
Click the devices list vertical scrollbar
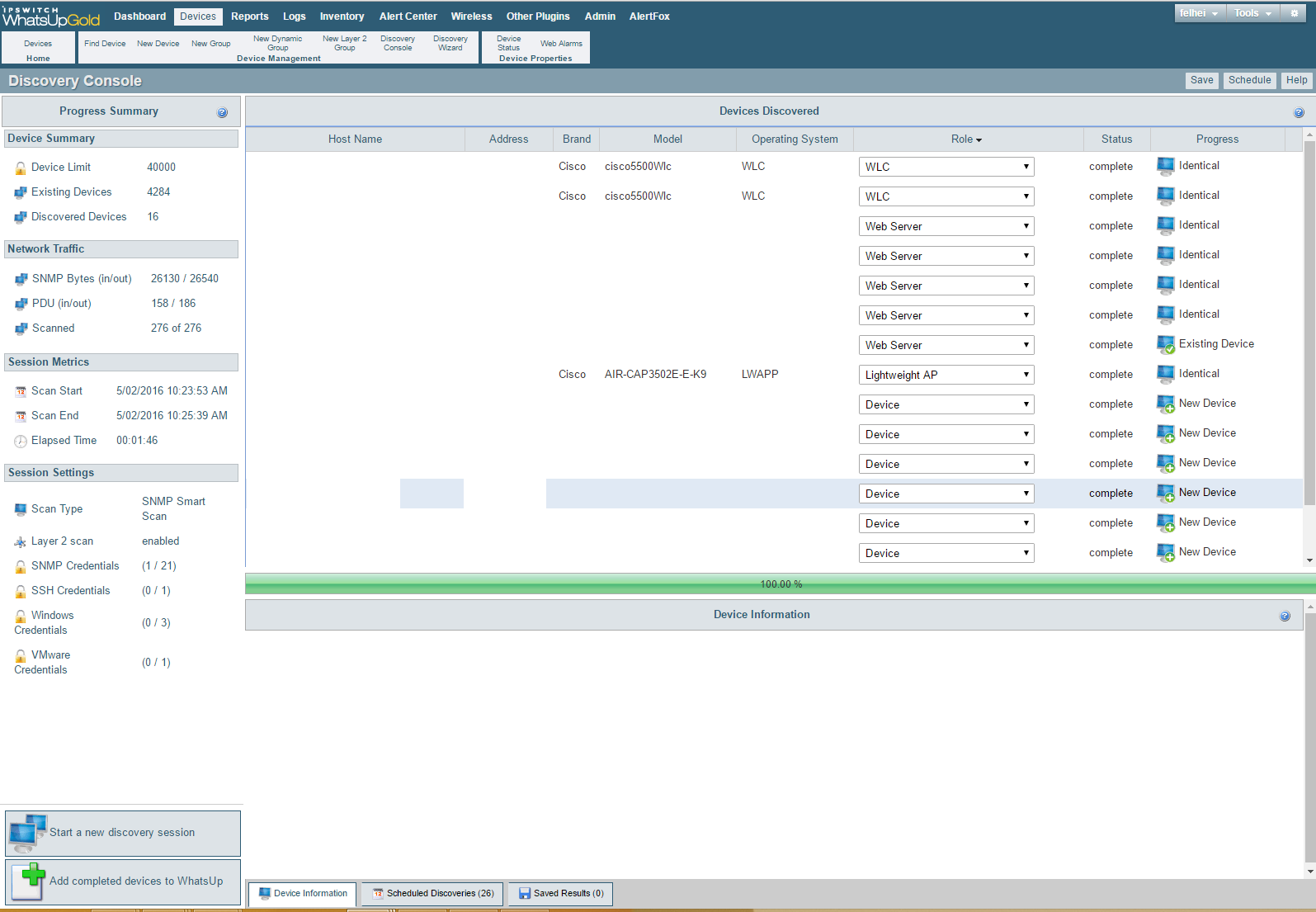(1309, 322)
